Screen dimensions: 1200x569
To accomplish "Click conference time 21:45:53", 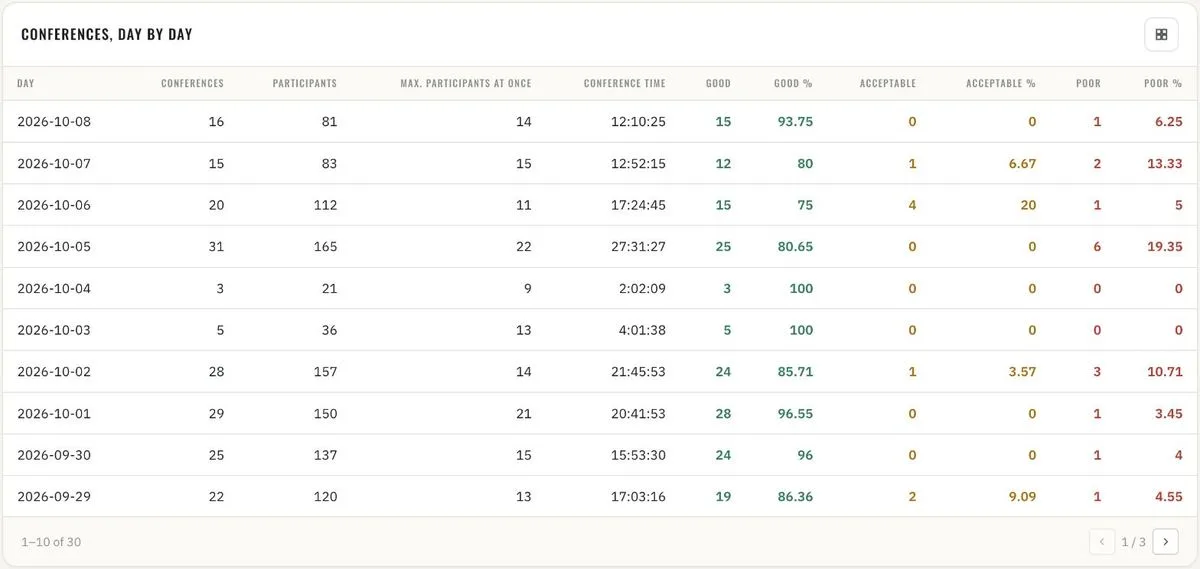I will 638,372.
